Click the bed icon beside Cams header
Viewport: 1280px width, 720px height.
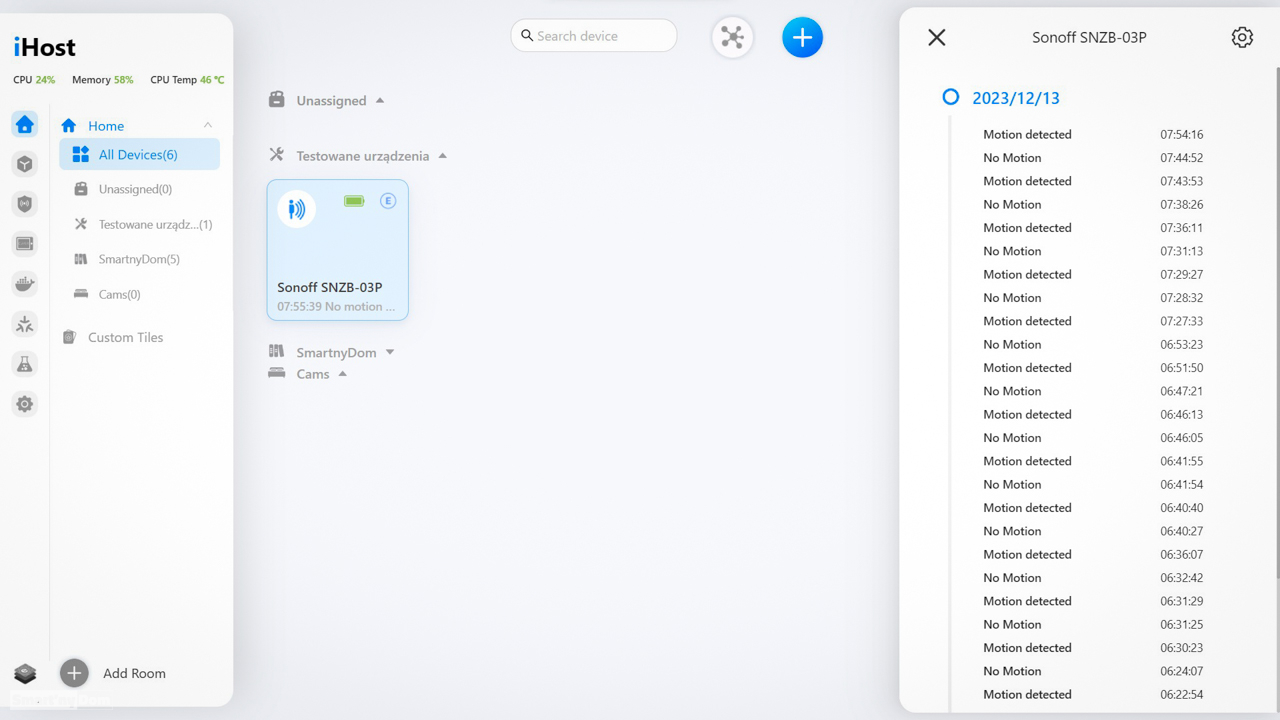[277, 373]
